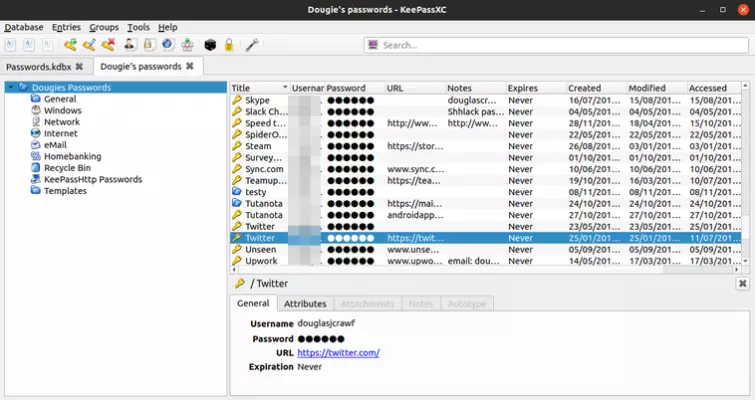
Task: Switch to the General details tab
Action: [x=253, y=303]
